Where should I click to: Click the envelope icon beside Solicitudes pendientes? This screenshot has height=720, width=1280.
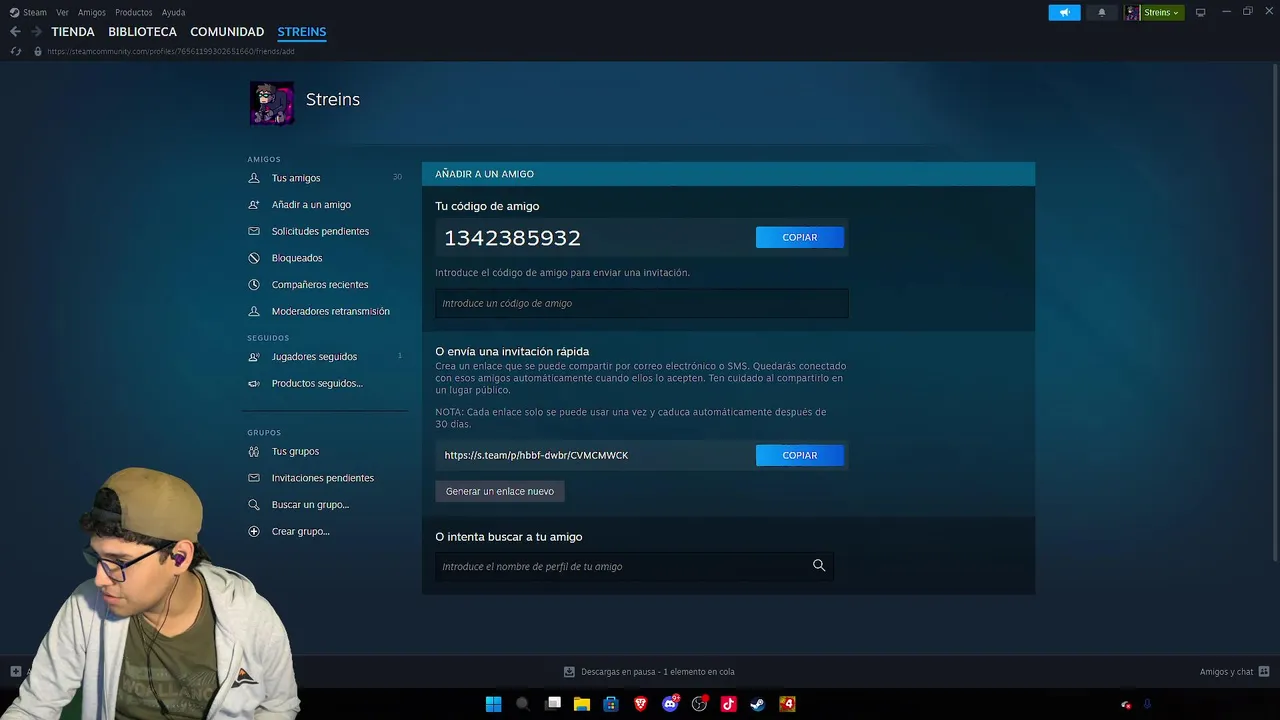(x=254, y=231)
